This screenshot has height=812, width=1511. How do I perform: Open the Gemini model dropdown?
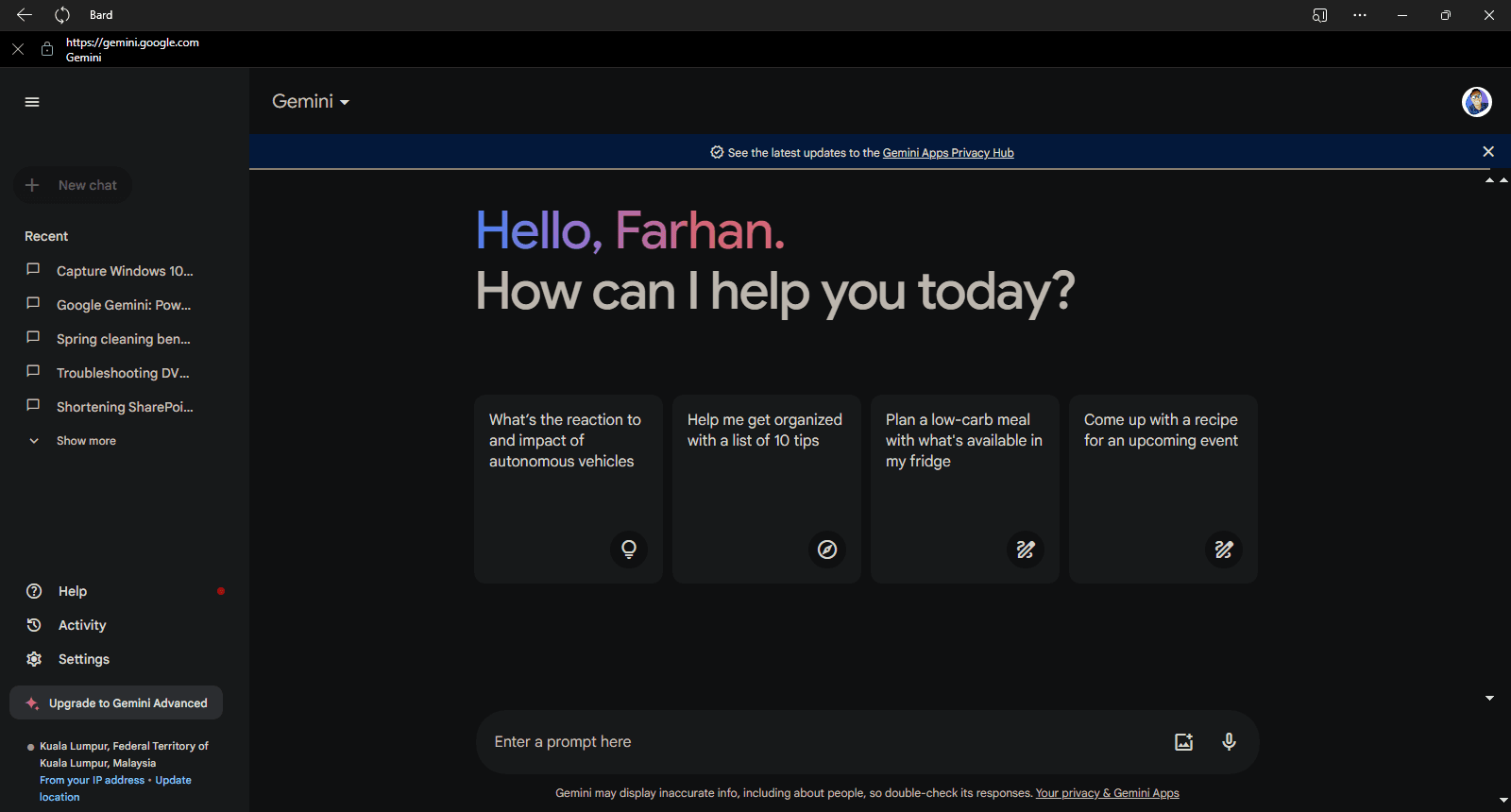(311, 102)
